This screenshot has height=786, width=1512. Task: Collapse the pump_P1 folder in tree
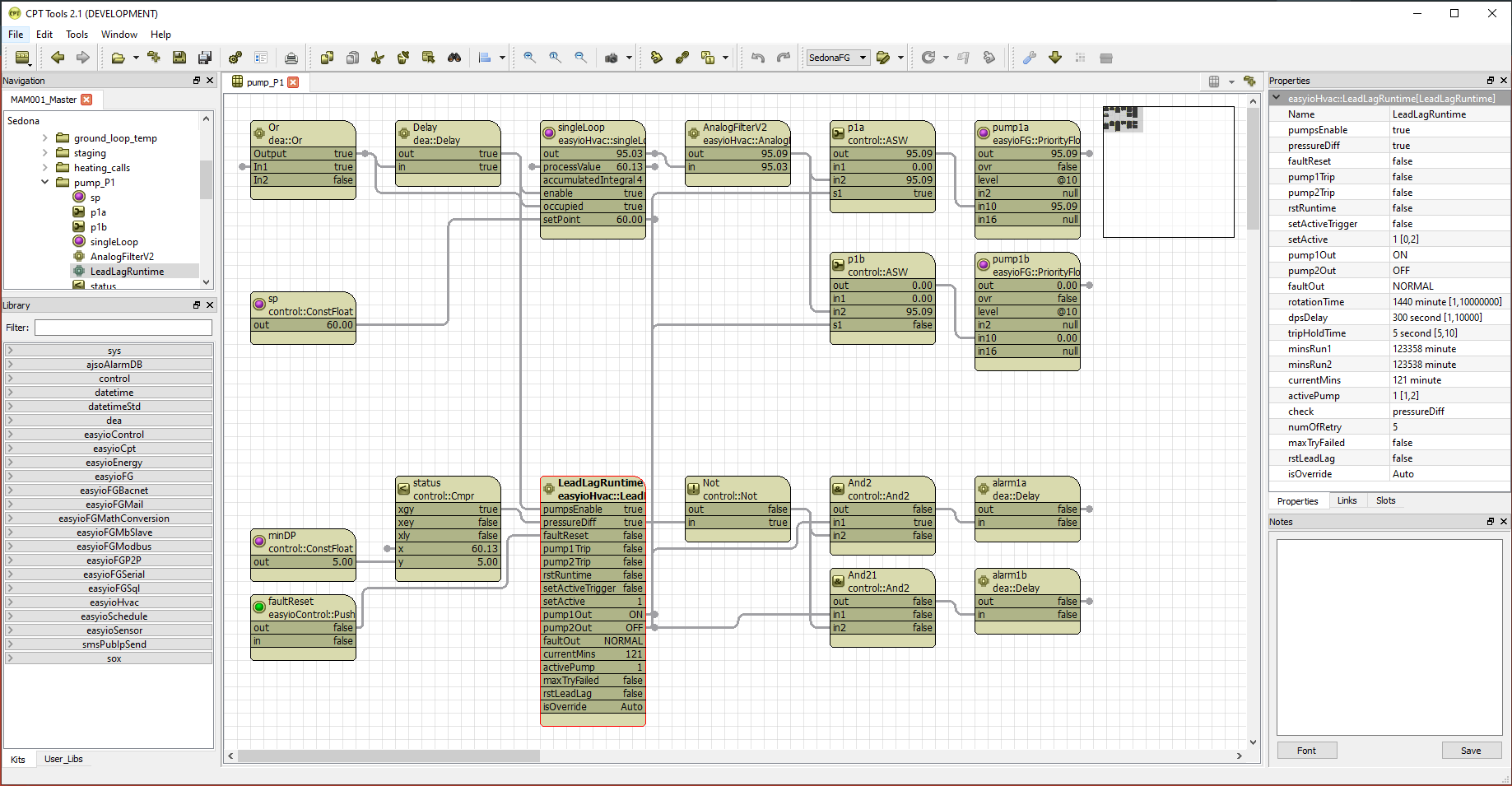pyautogui.click(x=45, y=183)
